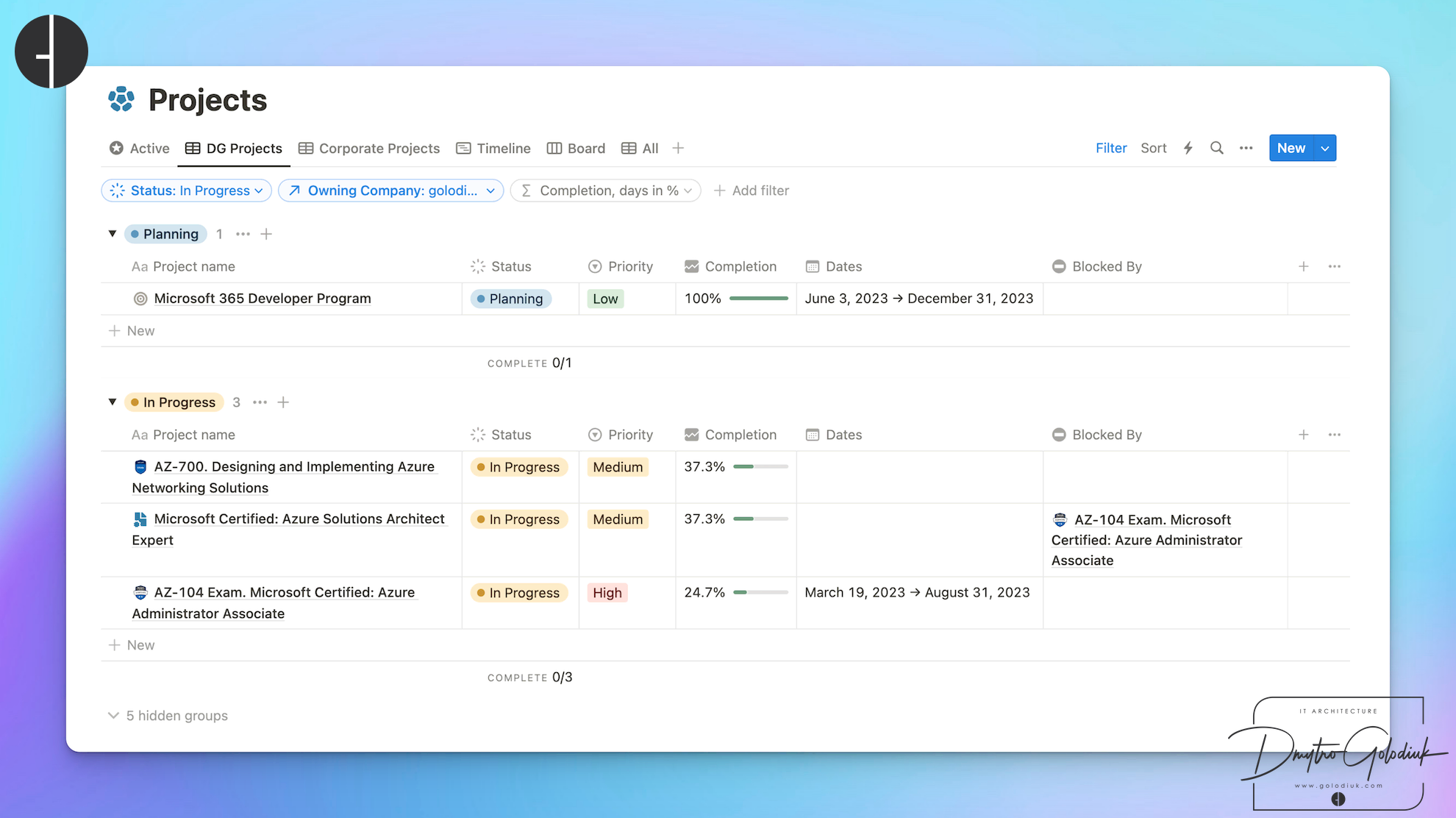Image resolution: width=1456 pixels, height=818 pixels.
Task: Open the database search icon
Action: (1217, 148)
